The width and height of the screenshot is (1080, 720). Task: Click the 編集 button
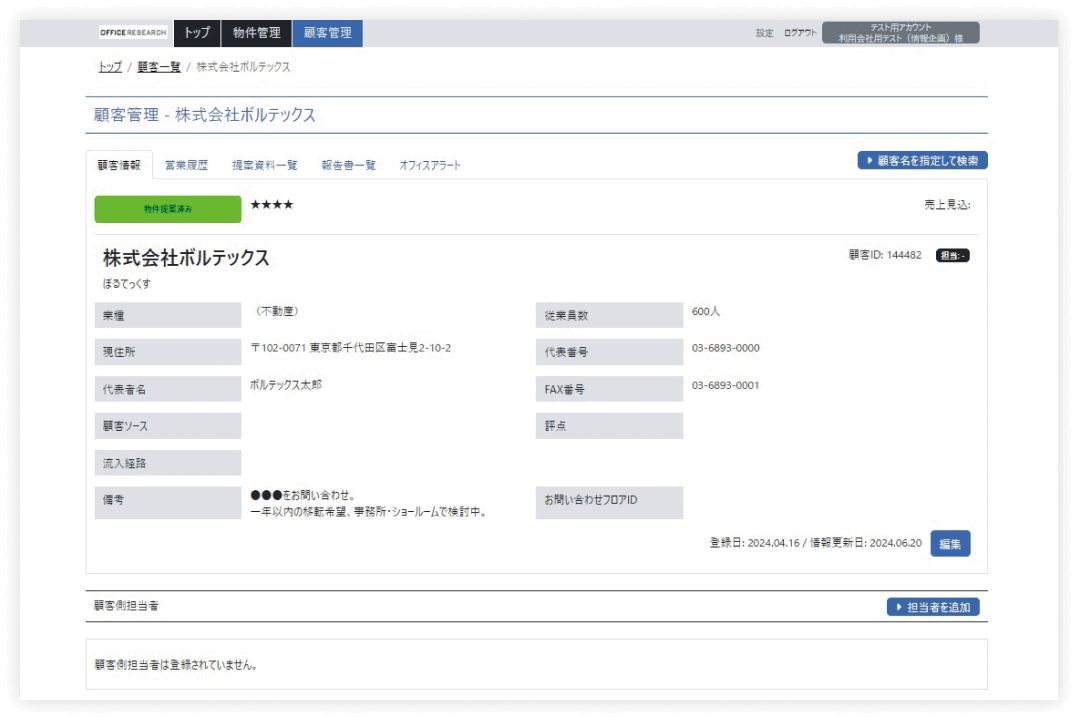[x=951, y=544]
